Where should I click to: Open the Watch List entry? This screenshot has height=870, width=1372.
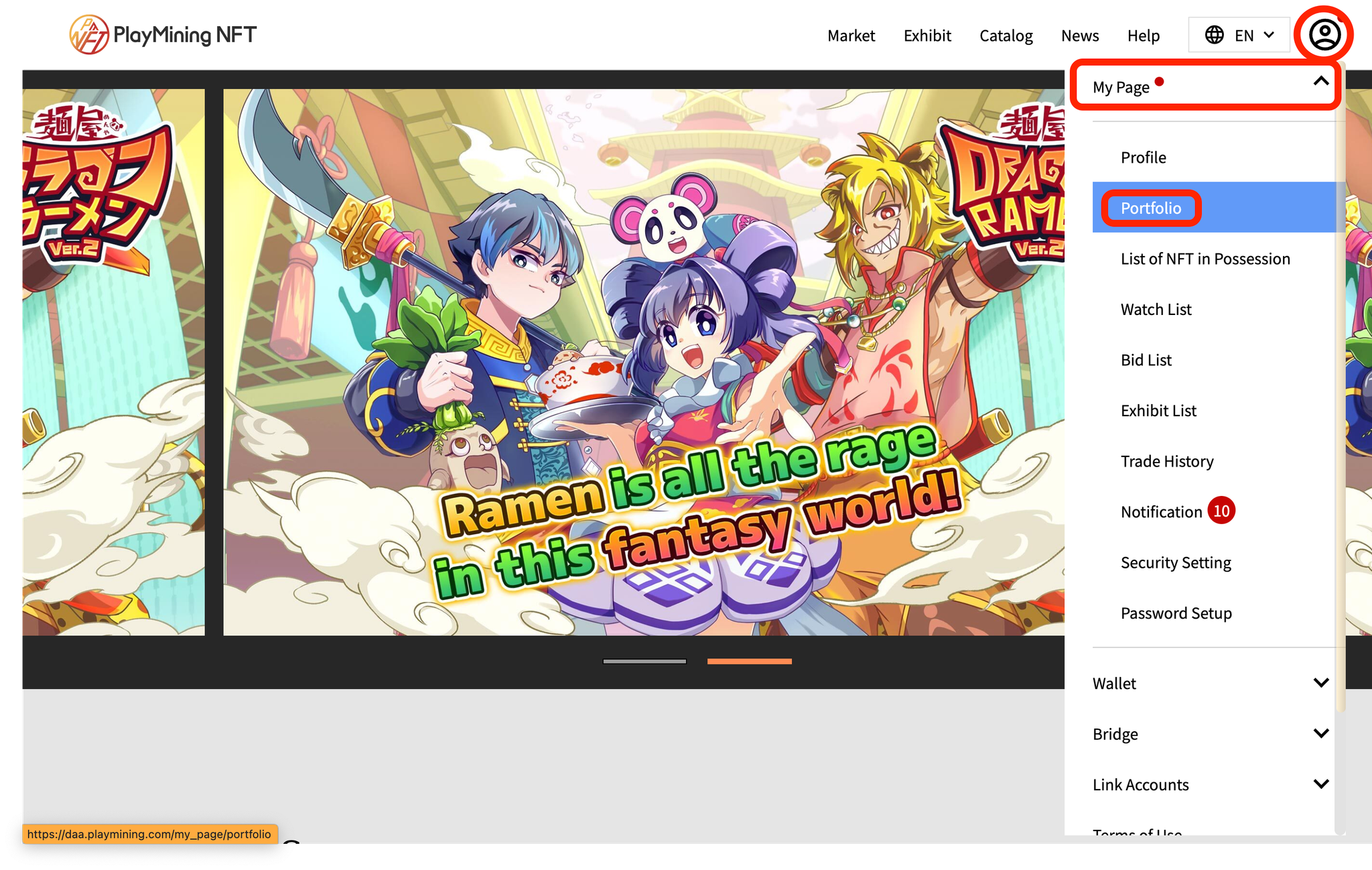(x=1156, y=310)
